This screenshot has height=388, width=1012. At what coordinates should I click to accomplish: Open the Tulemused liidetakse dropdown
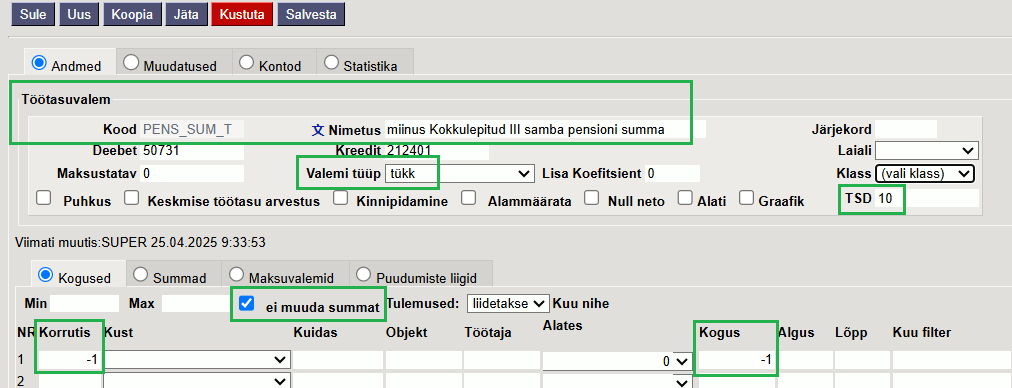point(508,303)
